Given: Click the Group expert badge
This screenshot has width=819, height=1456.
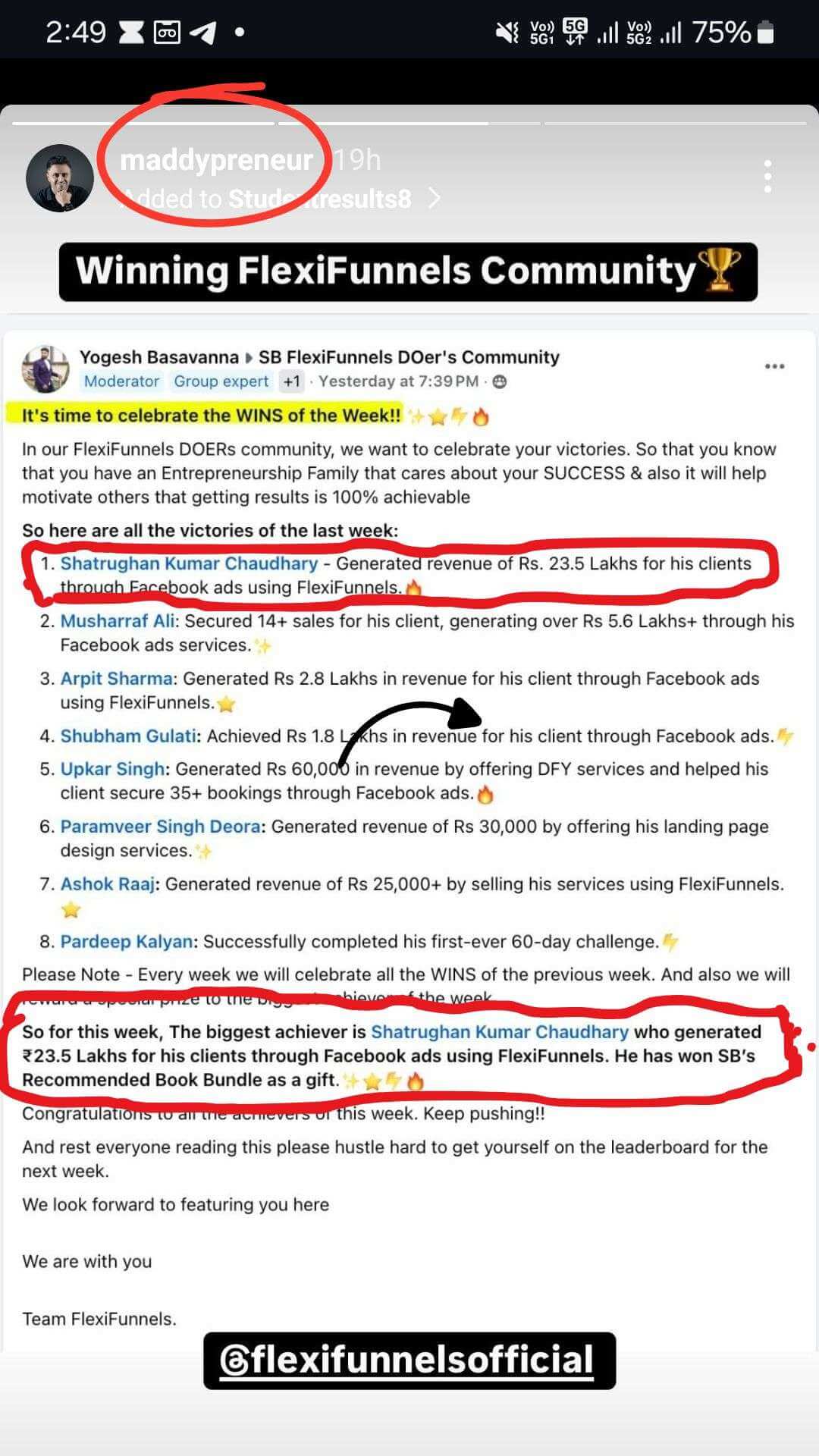Looking at the screenshot, I should pos(221,381).
